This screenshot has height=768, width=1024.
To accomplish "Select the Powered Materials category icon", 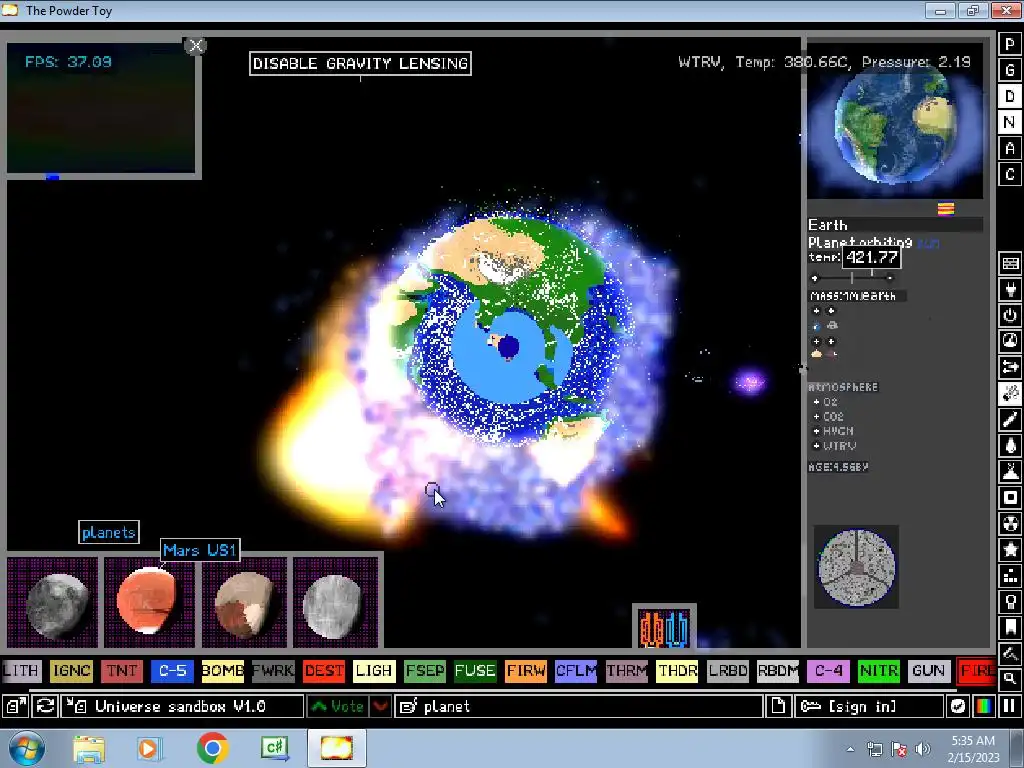I will coord(1010,315).
